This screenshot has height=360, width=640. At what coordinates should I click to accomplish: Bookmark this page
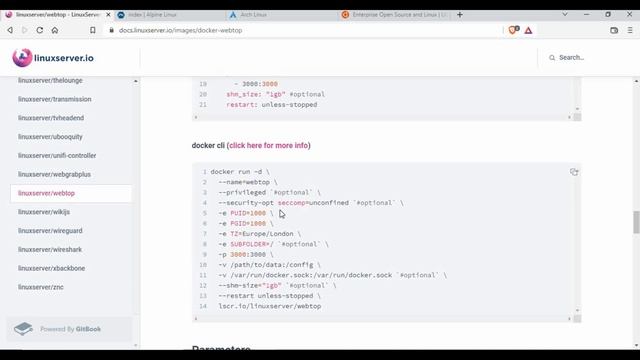tap(93, 30)
